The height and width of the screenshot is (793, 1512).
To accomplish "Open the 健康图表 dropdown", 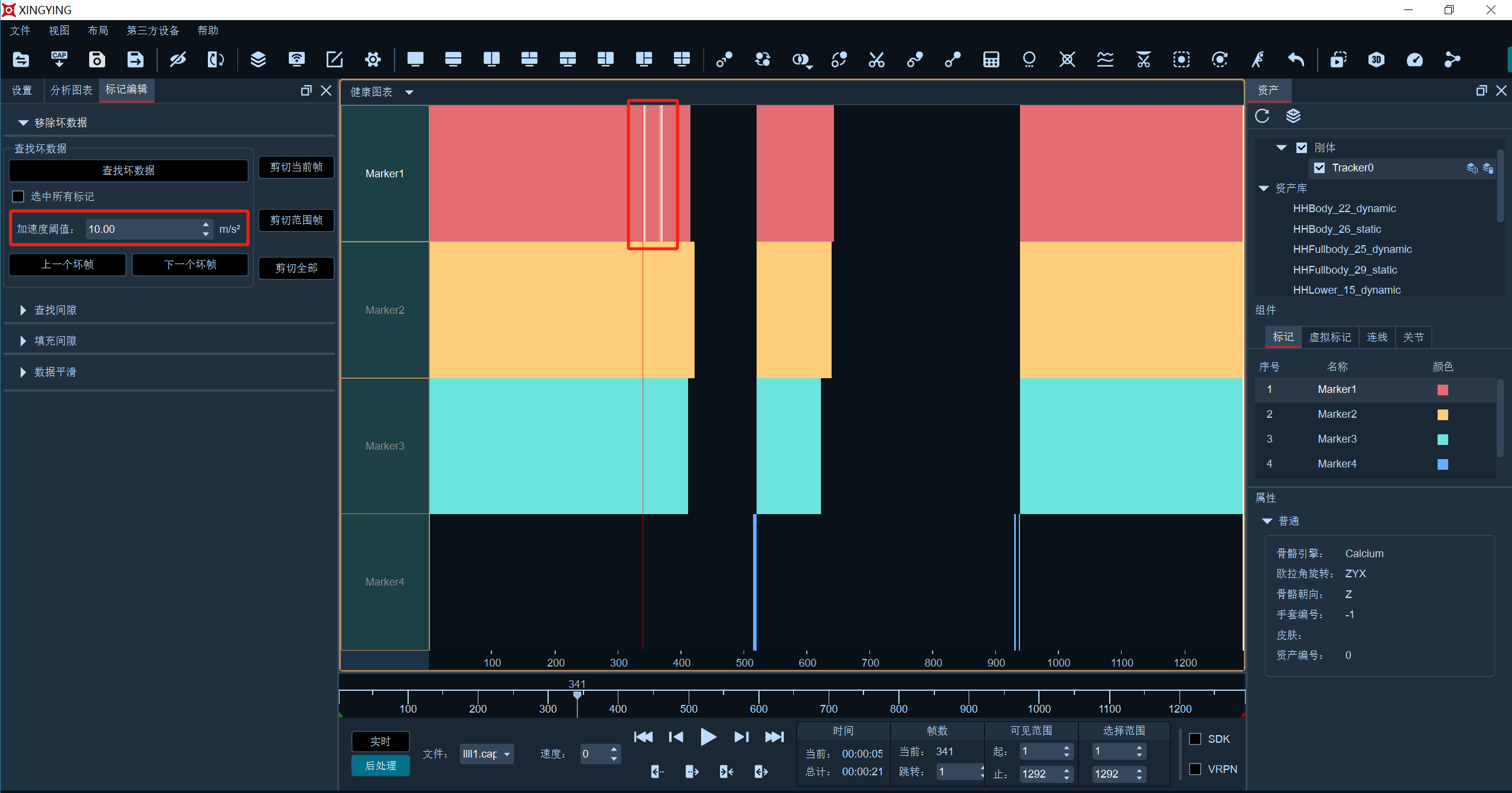I will [x=382, y=92].
